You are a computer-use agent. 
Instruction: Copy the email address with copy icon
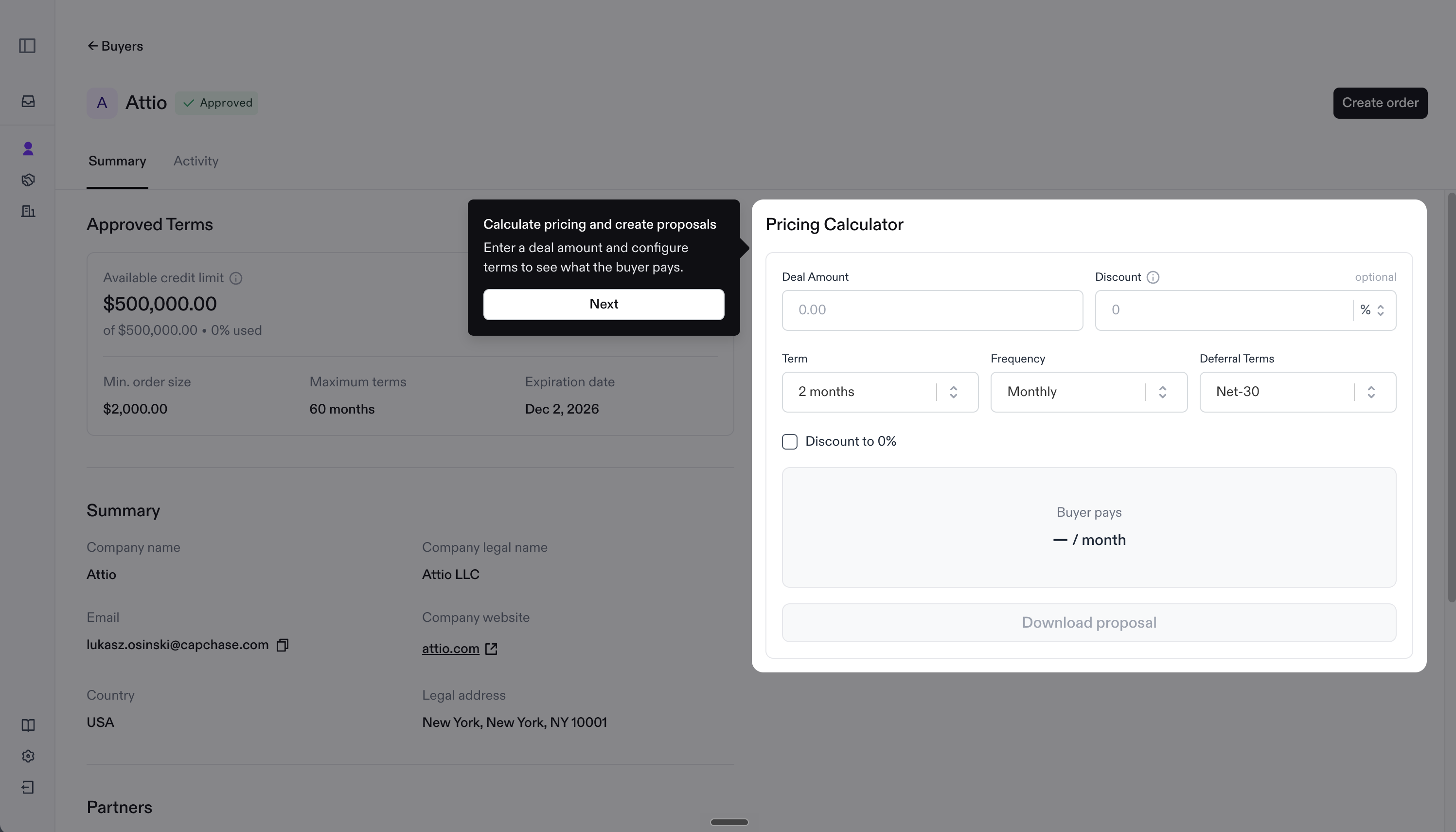click(x=282, y=645)
